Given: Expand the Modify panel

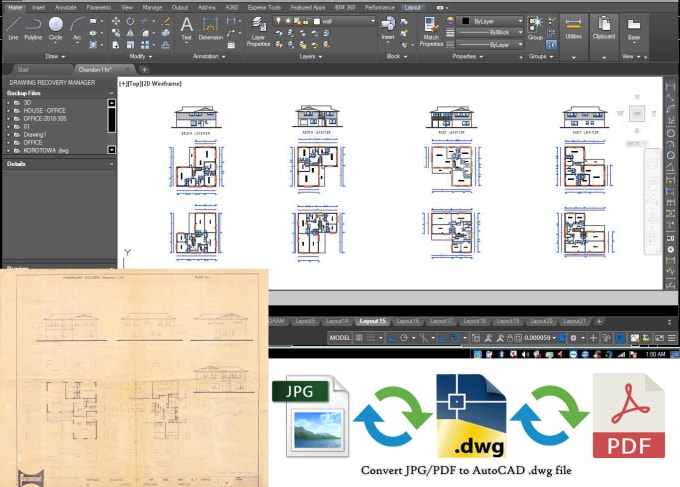Looking at the screenshot, I should [141, 56].
